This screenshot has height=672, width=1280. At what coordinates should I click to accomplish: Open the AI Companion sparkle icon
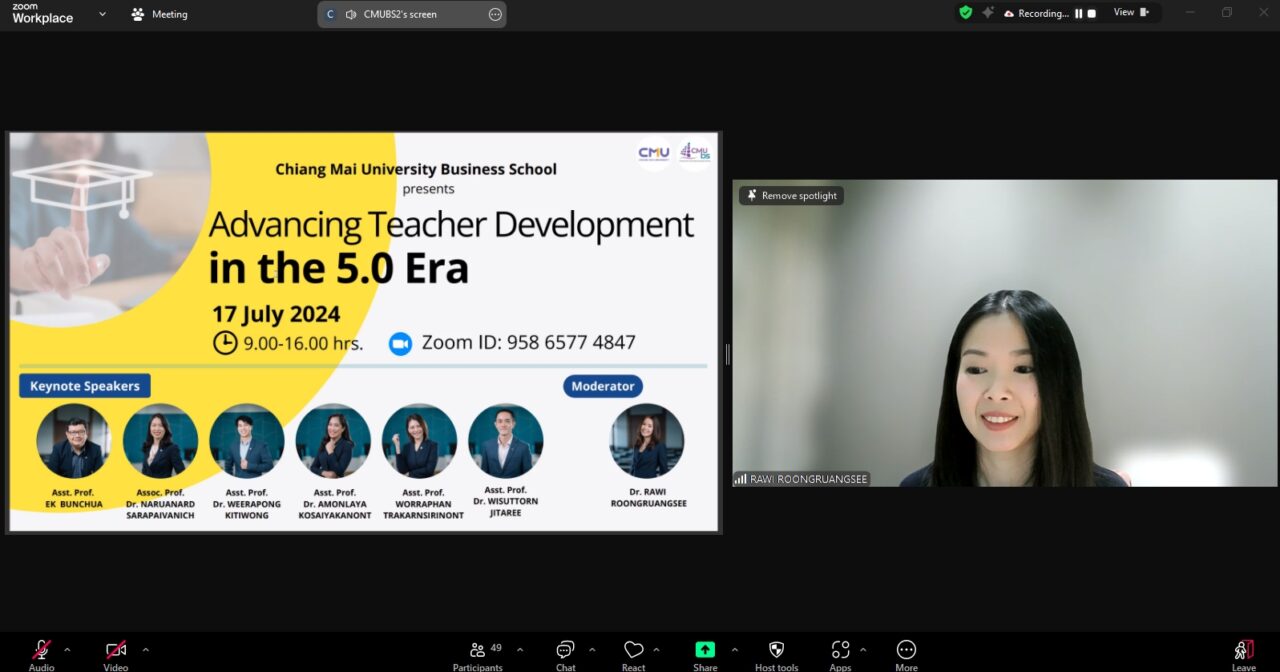click(988, 13)
